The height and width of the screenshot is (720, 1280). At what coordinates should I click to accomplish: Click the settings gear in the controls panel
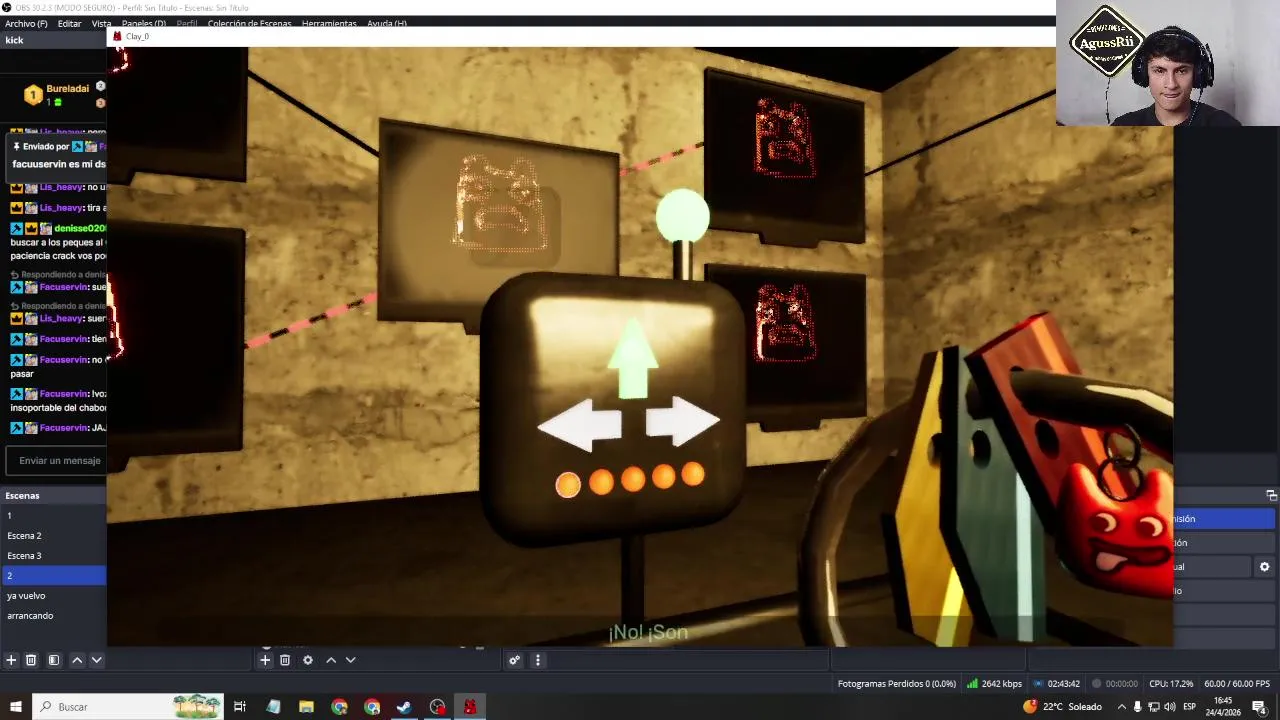1264,567
